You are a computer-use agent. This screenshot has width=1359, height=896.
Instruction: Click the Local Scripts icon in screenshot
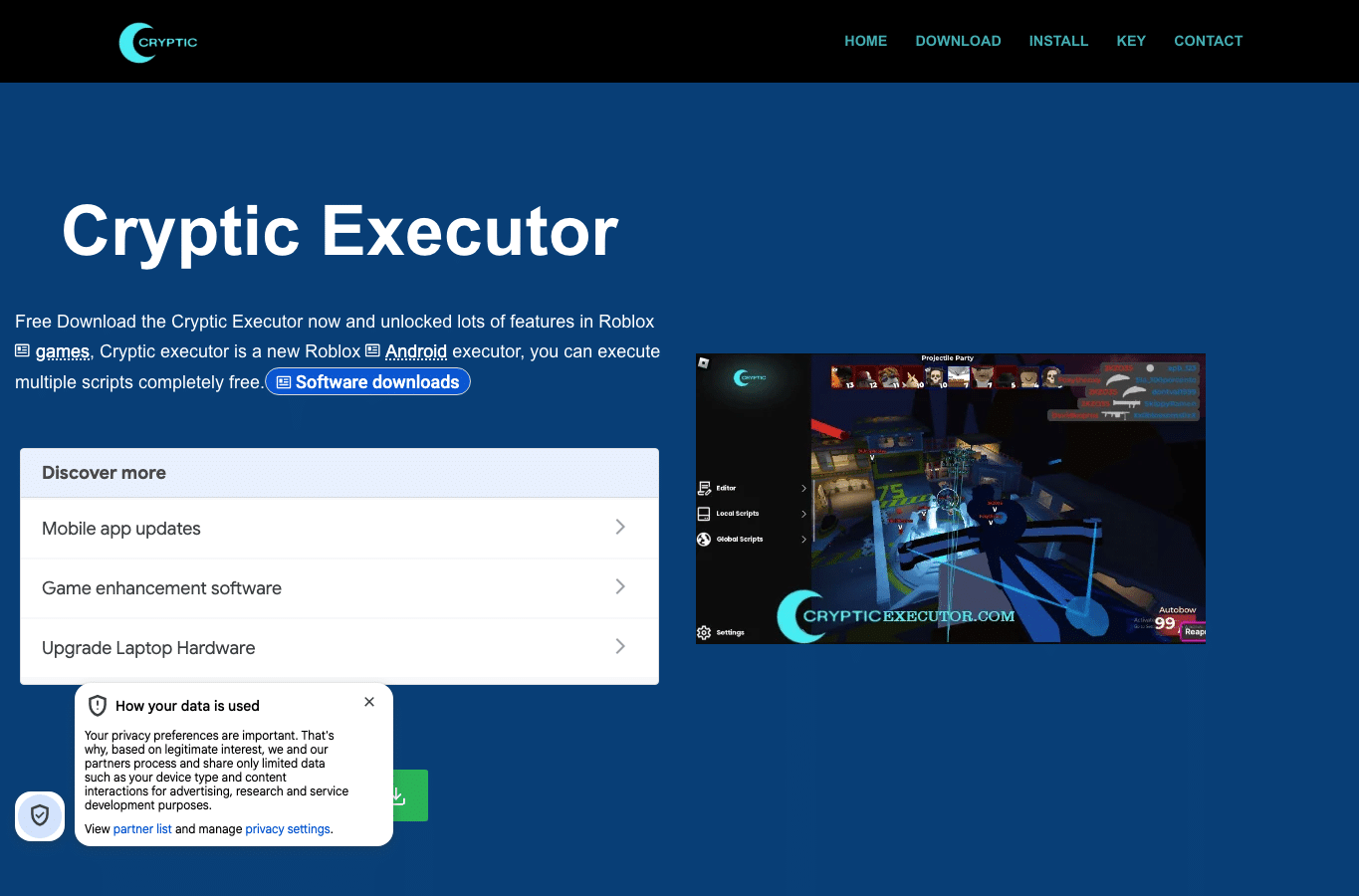[x=705, y=514]
